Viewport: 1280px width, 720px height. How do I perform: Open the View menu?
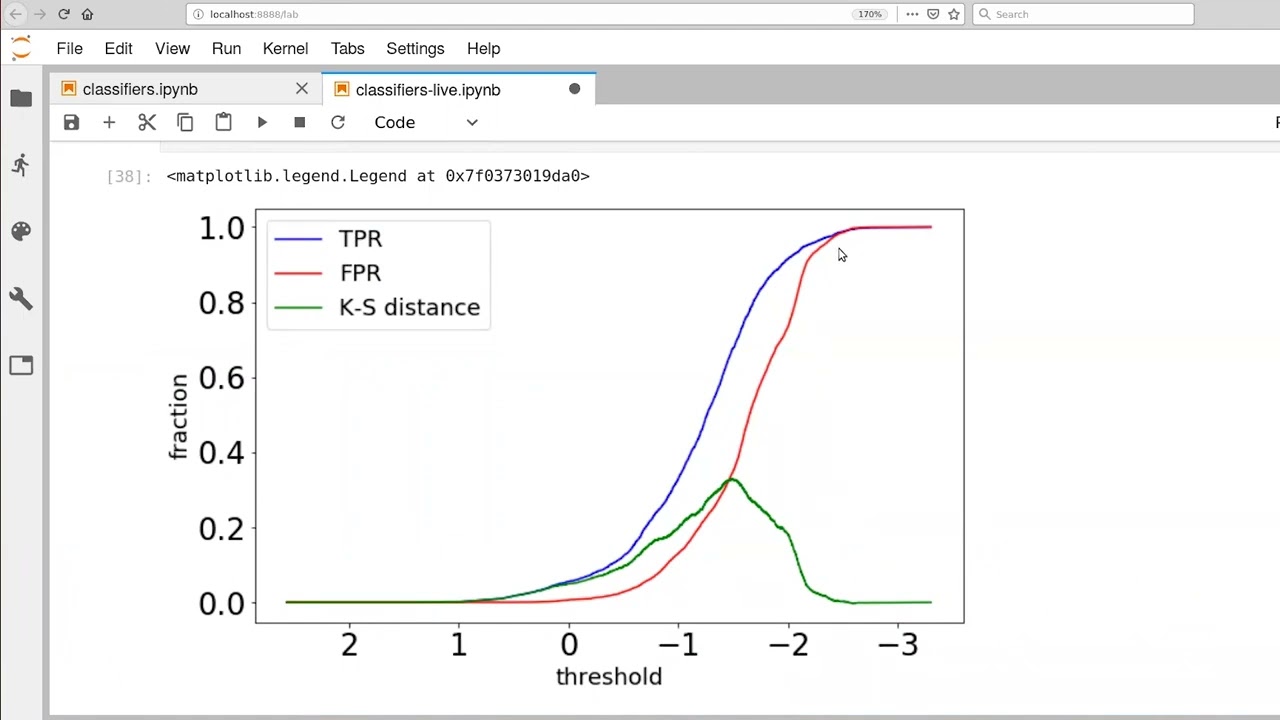coord(172,48)
